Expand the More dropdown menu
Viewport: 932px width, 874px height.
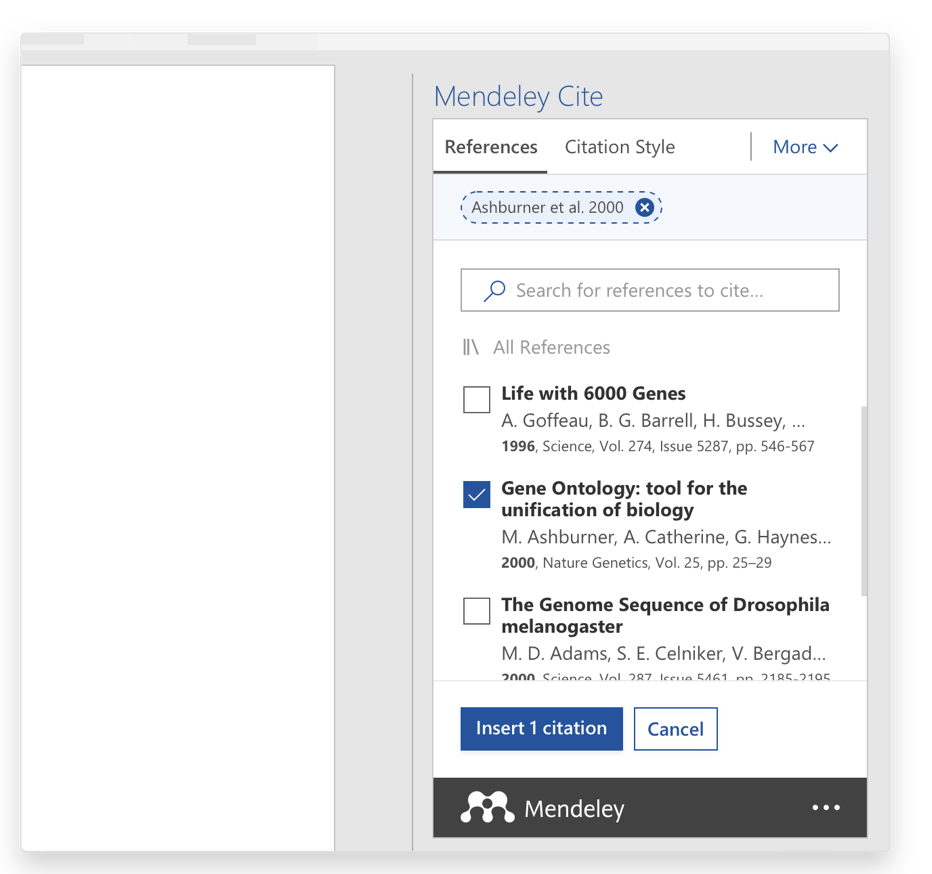click(805, 147)
